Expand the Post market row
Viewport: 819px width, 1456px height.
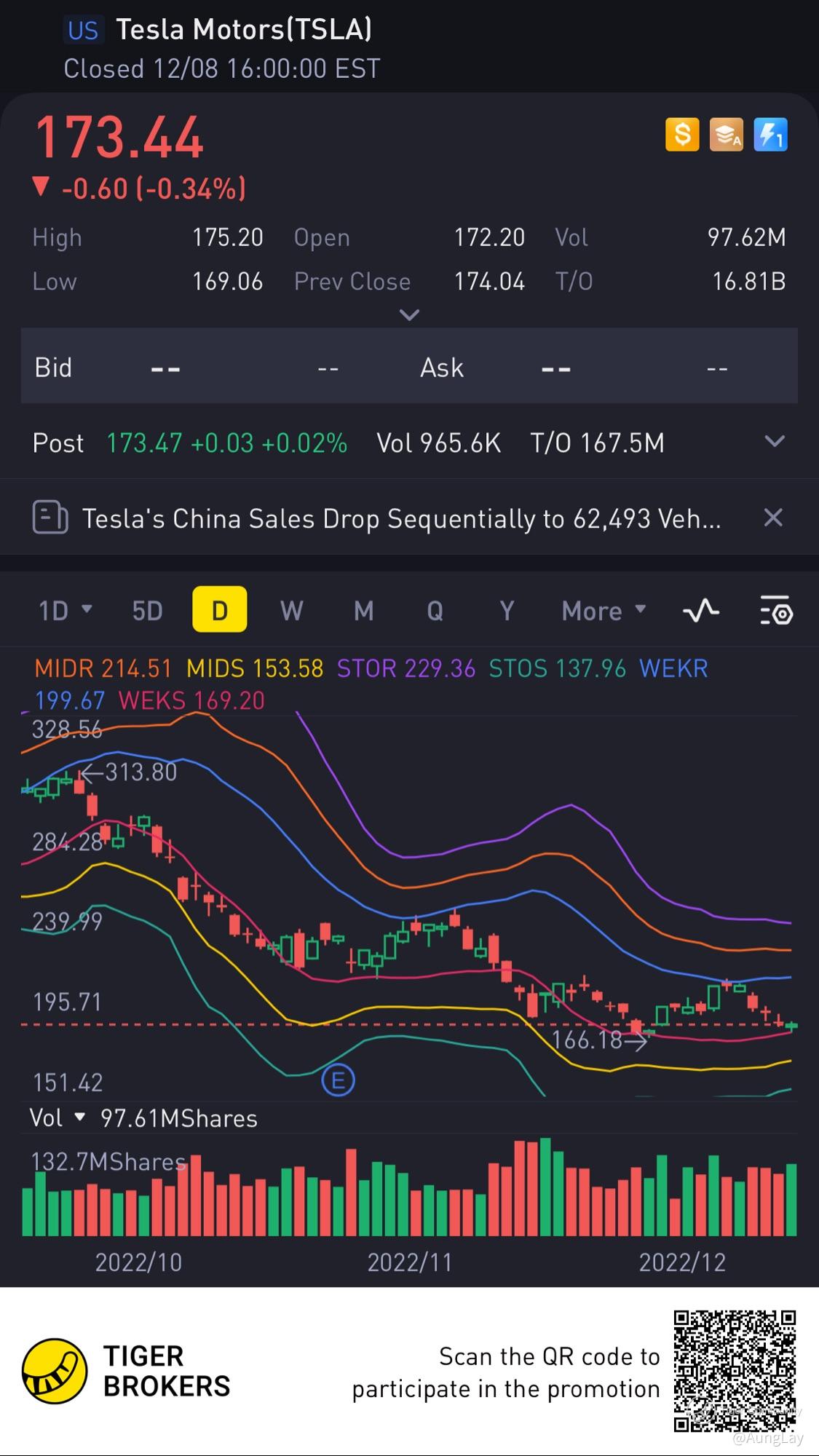[x=775, y=442]
